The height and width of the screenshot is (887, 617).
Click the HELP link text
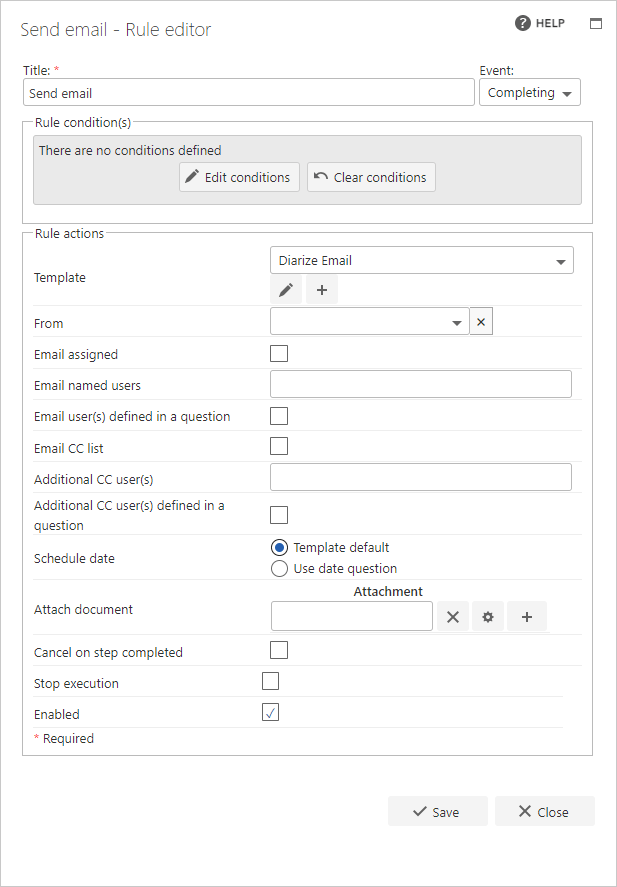[x=550, y=23]
